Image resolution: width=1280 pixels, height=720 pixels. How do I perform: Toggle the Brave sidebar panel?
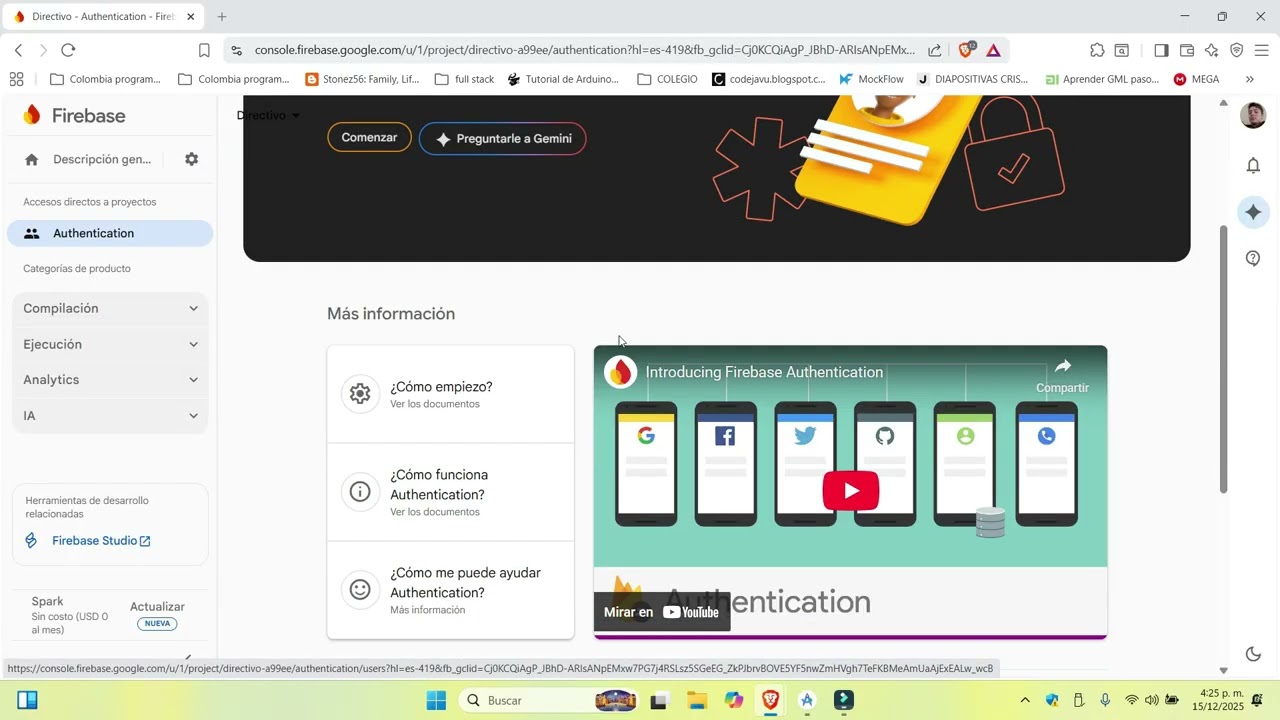point(1161,50)
